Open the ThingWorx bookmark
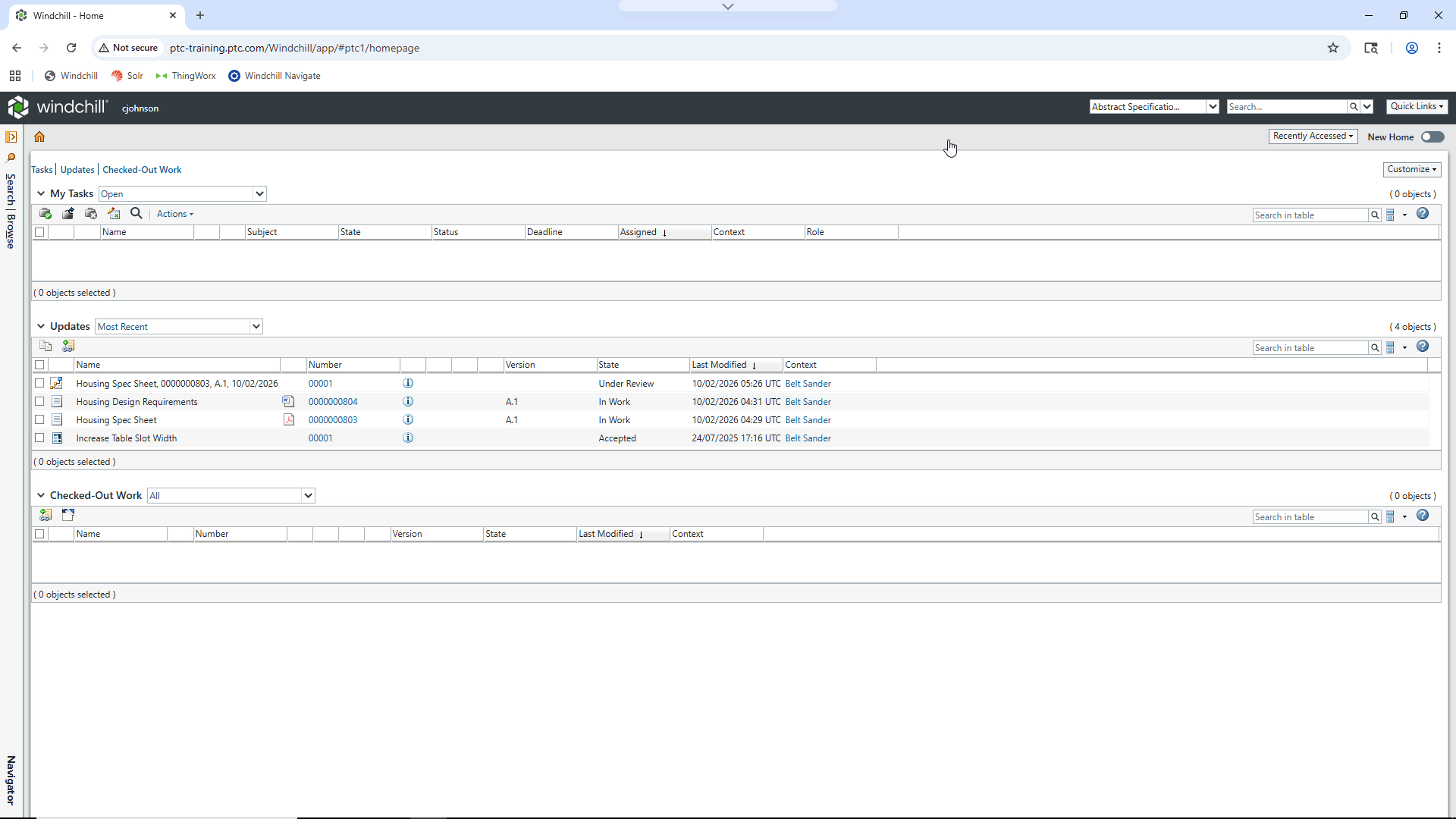1456x819 pixels. tap(186, 76)
